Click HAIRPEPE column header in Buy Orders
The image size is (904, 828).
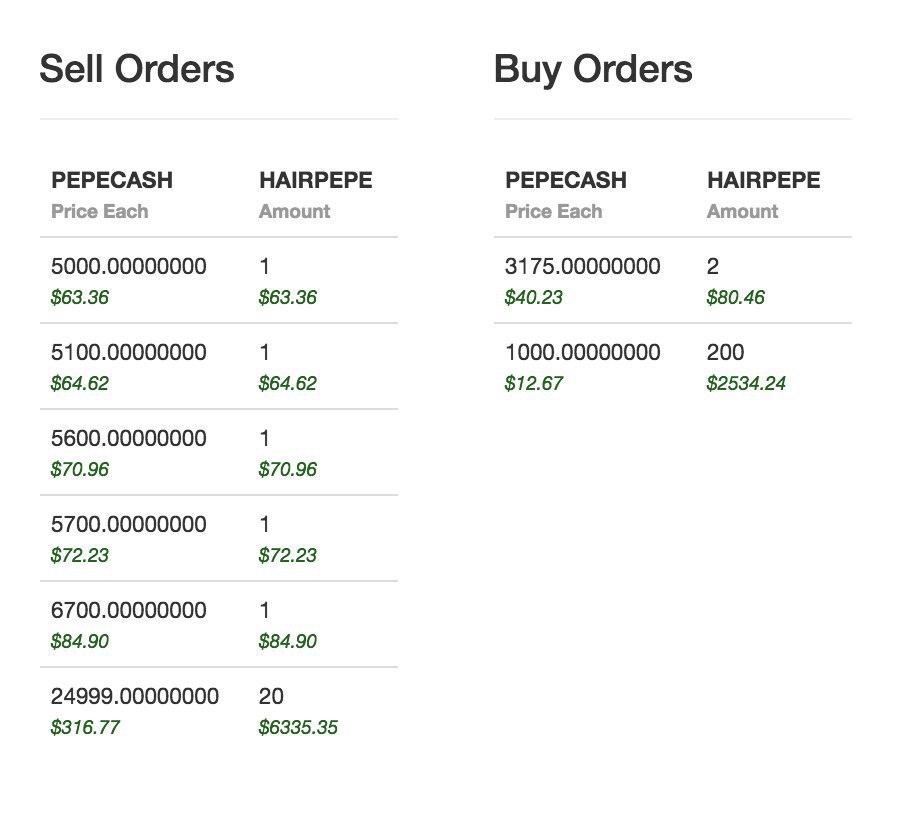[x=763, y=180]
